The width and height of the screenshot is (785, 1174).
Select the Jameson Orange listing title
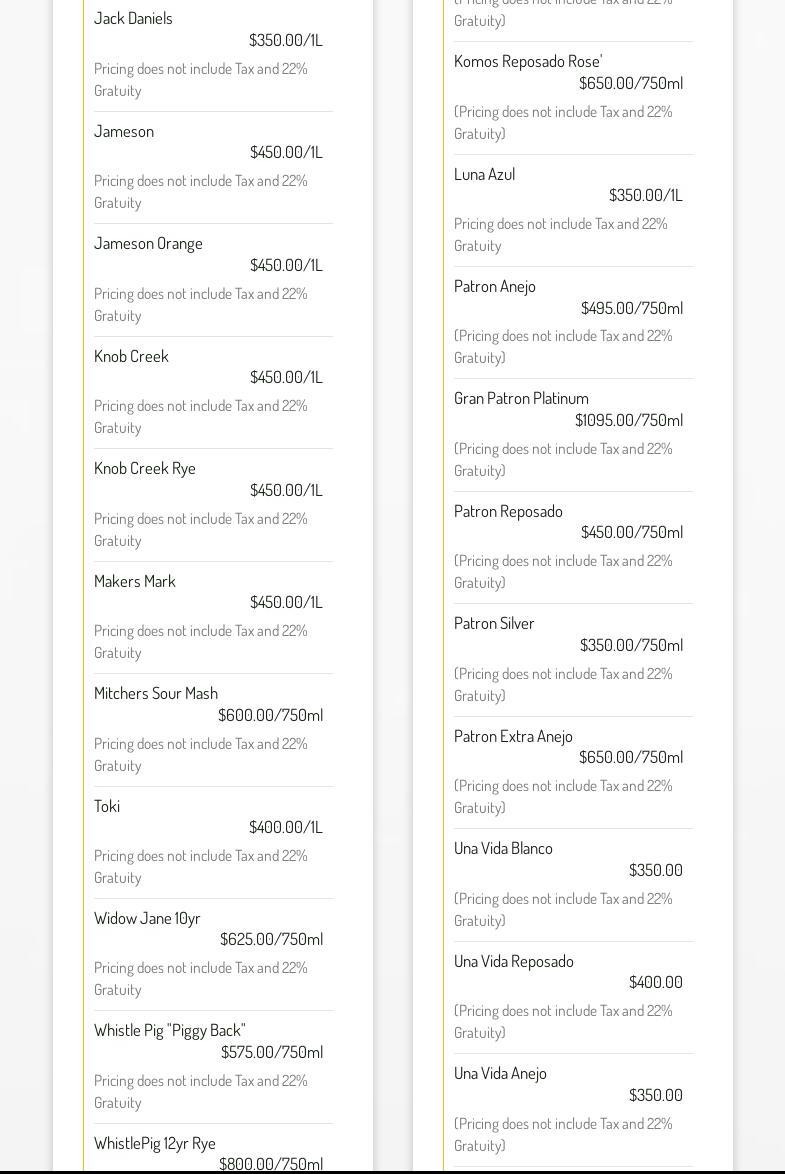[148, 243]
